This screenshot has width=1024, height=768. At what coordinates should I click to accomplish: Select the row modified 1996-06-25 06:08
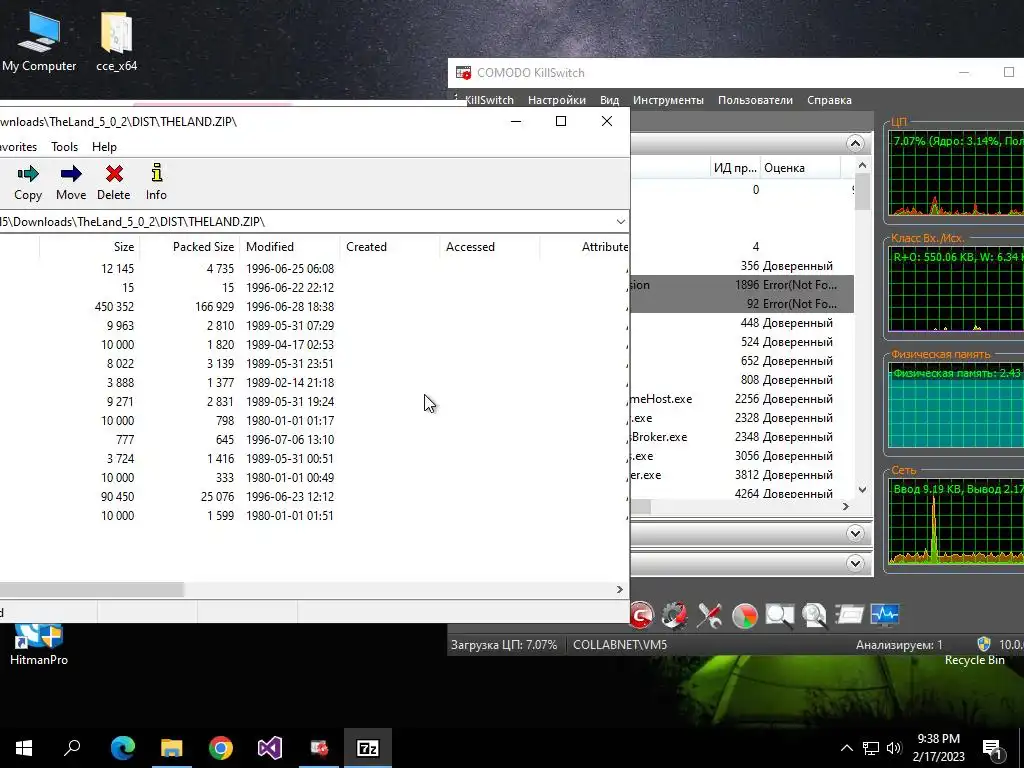[x=313, y=268]
